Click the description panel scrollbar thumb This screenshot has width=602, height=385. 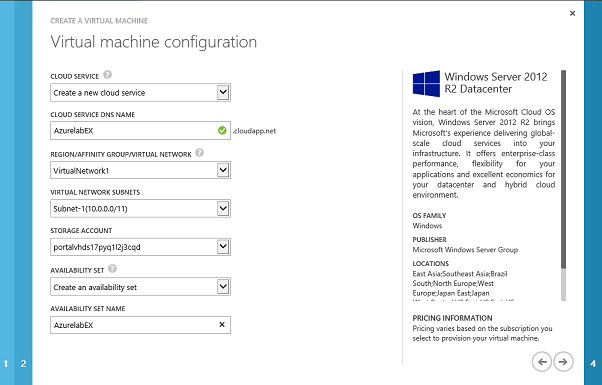pos(563,169)
